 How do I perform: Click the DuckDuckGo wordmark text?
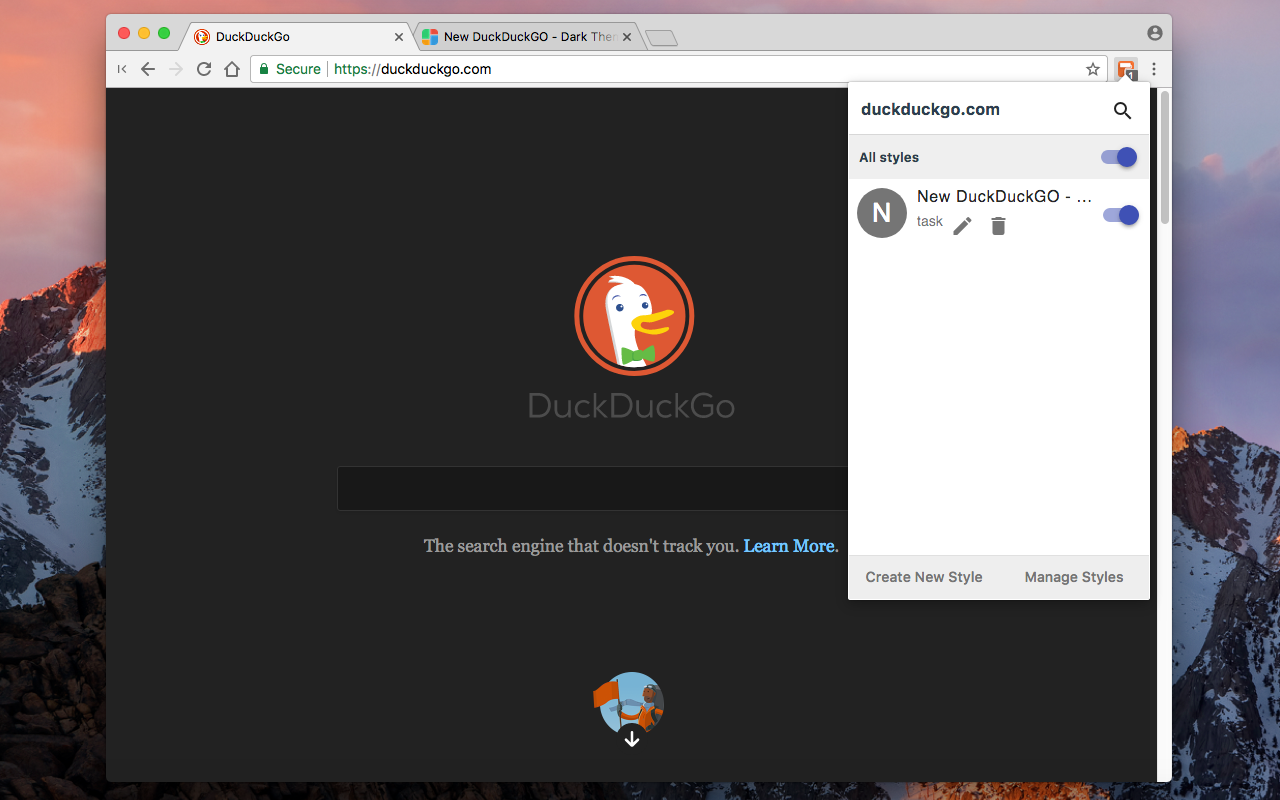pos(631,406)
